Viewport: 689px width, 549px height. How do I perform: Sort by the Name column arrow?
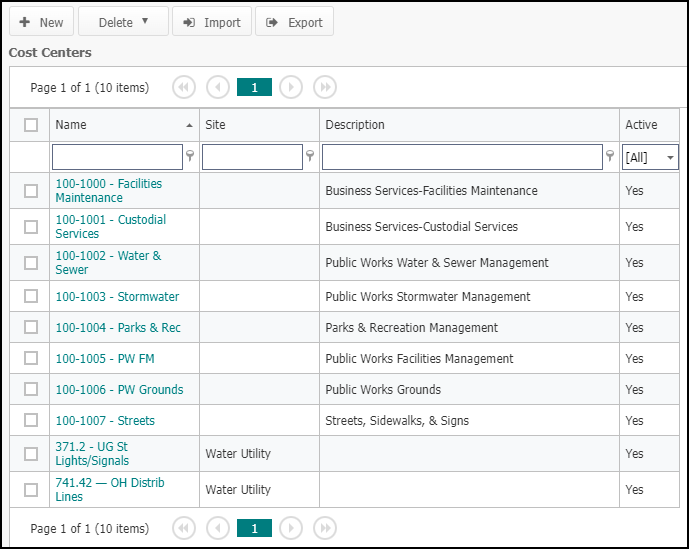coord(189,125)
